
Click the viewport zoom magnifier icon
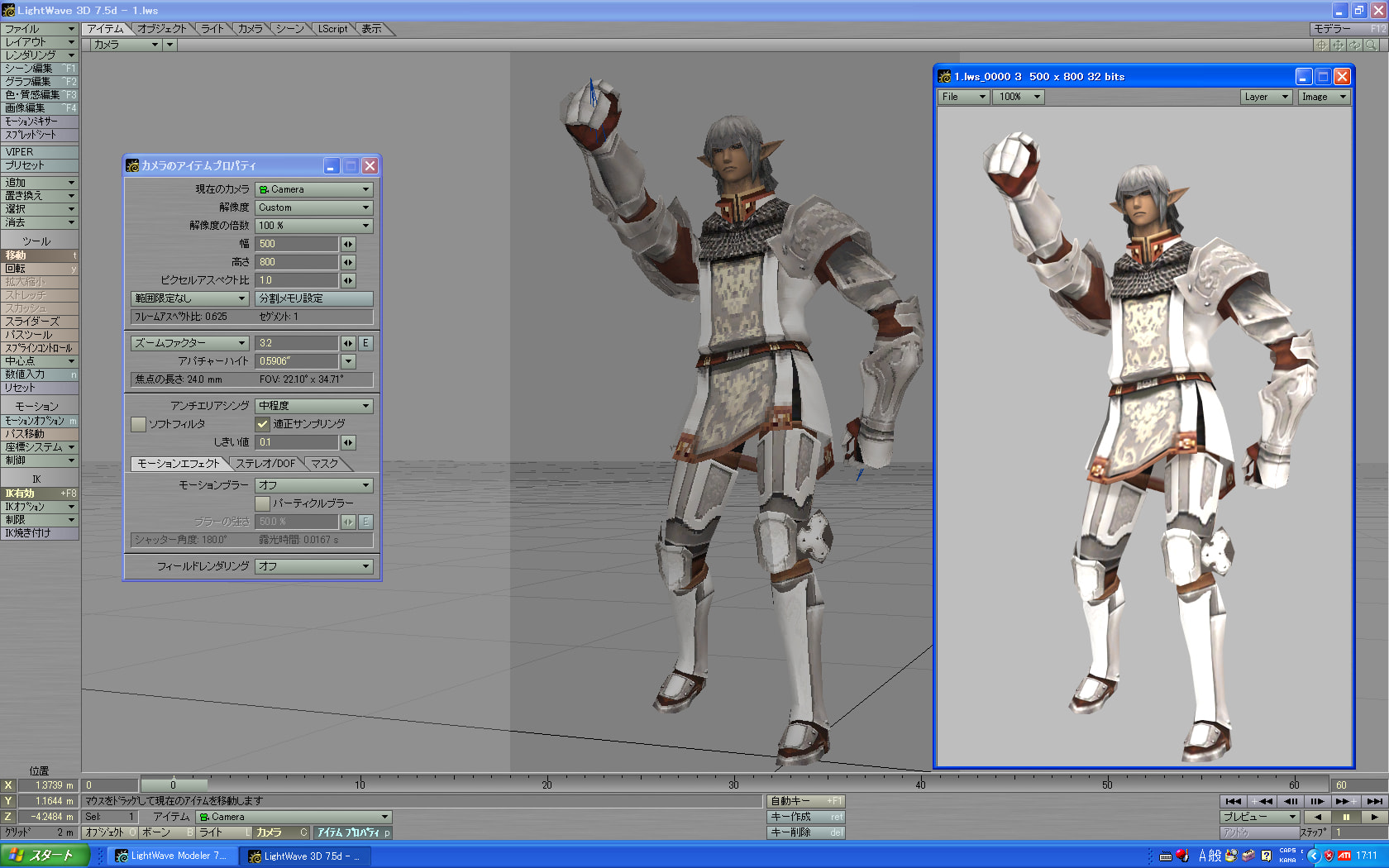(1372, 45)
